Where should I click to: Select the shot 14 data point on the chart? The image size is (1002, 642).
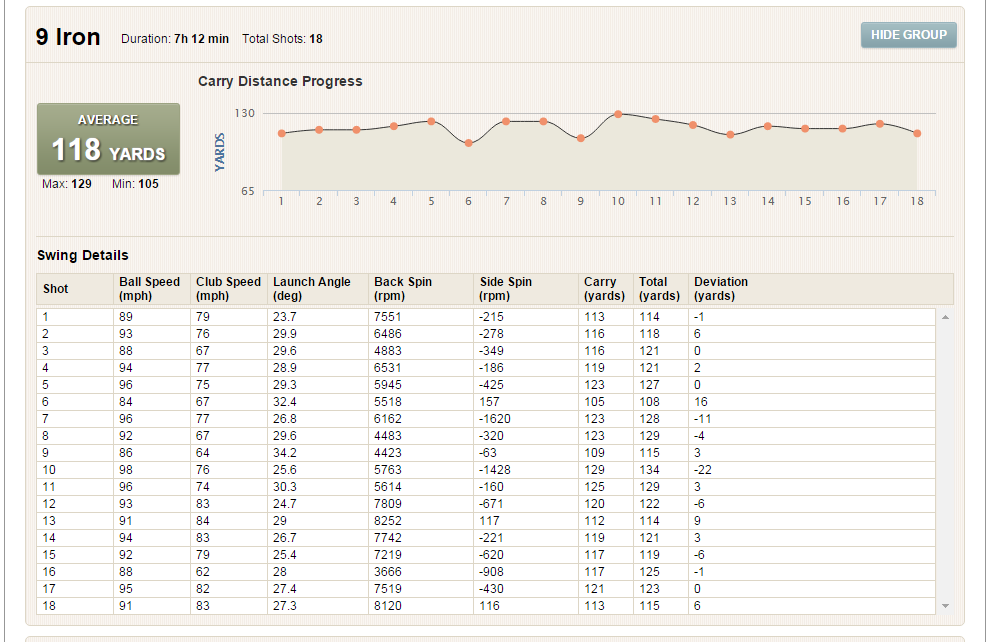[x=767, y=126]
